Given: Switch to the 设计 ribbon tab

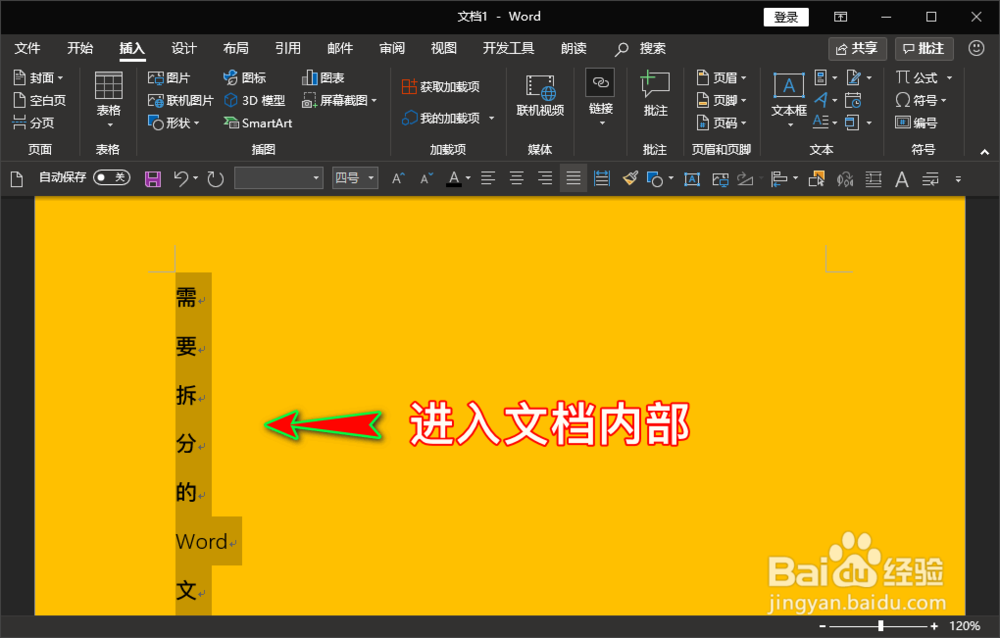Looking at the screenshot, I should (187, 47).
